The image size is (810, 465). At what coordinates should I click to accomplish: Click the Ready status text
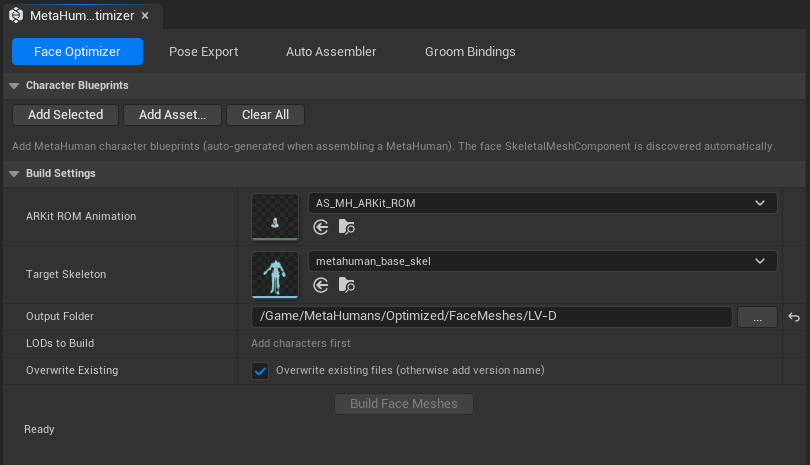(x=39, y=429)
